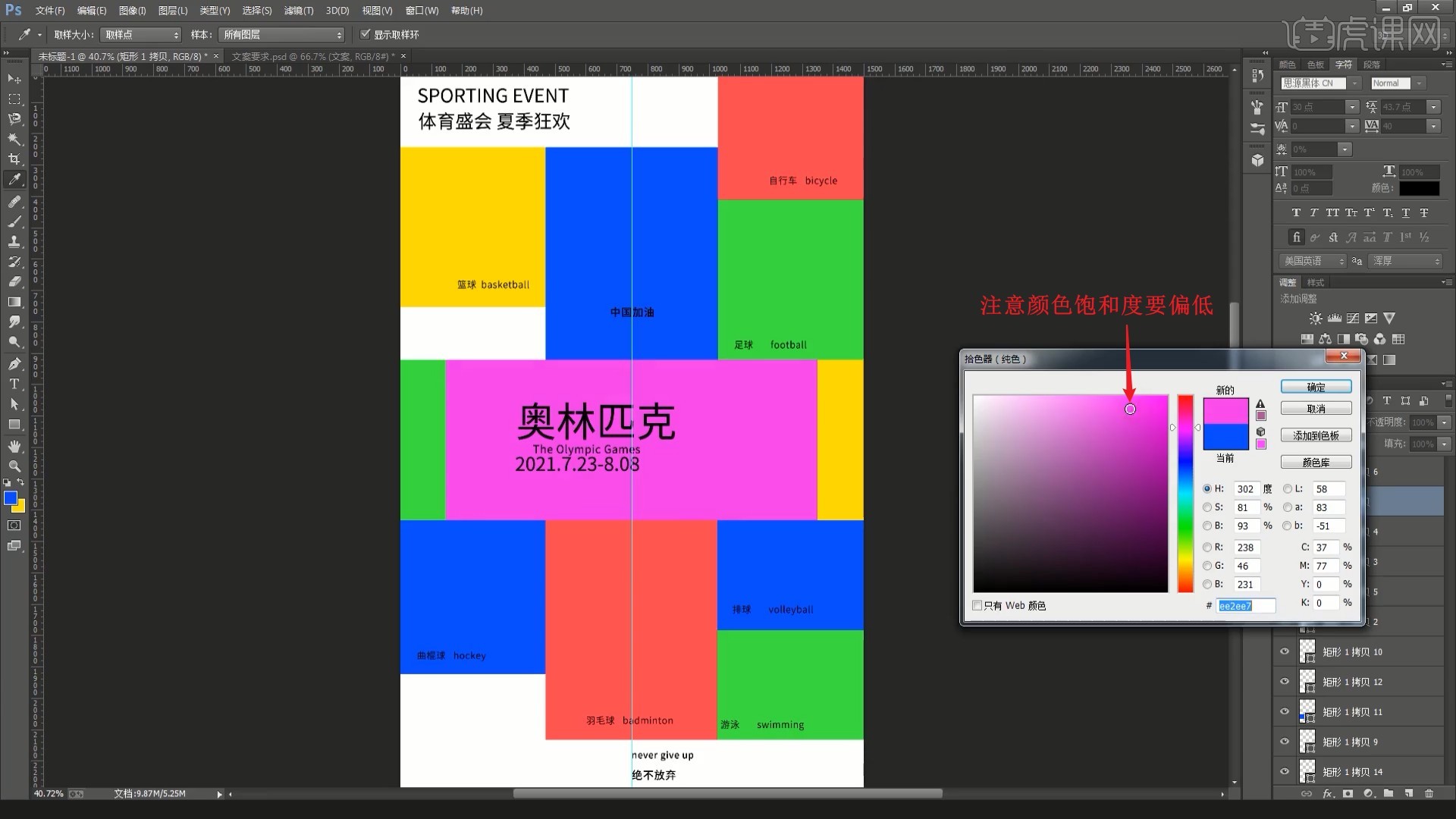Open the sample layers dropdown
1456x819 pixels.
(x=281, y=35)
